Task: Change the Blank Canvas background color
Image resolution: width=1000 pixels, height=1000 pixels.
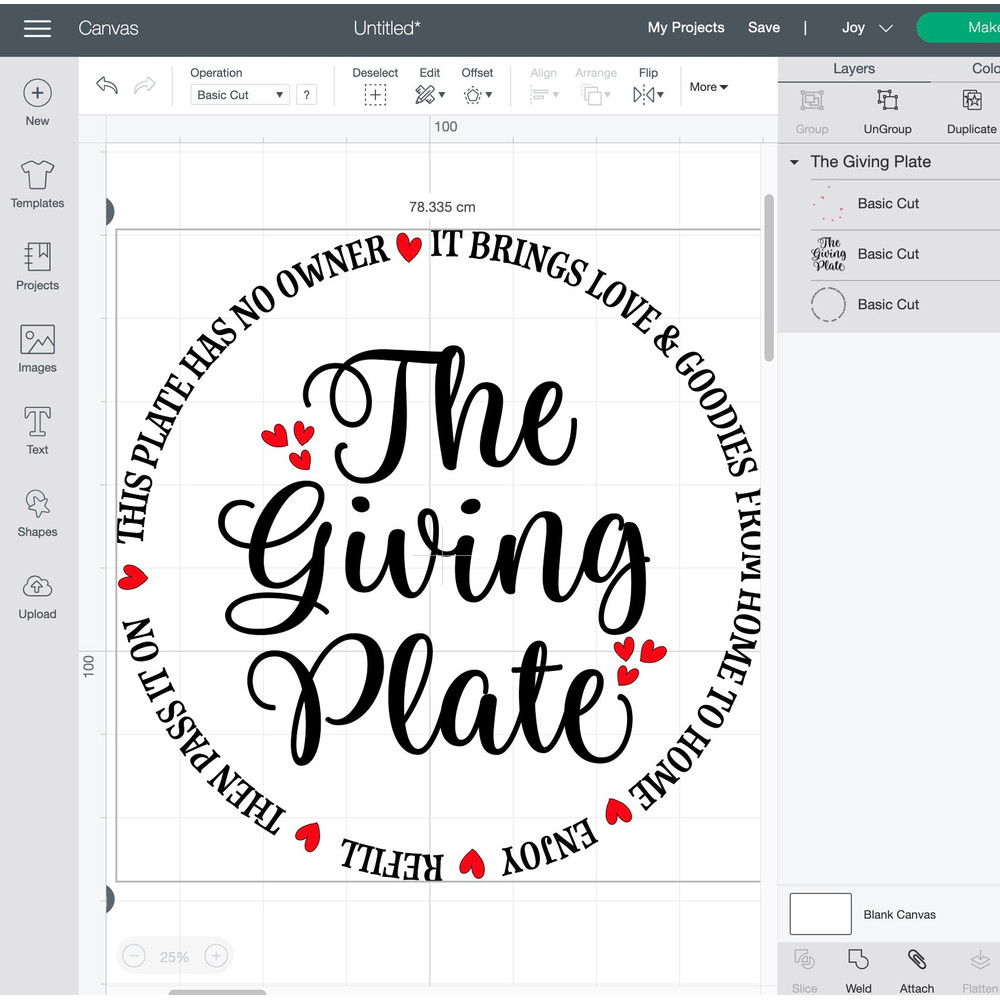Action: (x=820, y=914)
